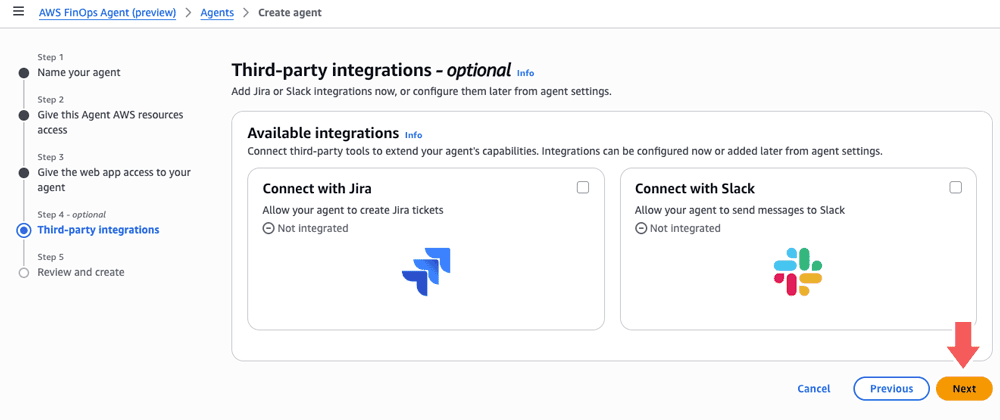Click Jira's Not integrated status icon
Screen dimensions: 1000x420
[x=268, y=228]
